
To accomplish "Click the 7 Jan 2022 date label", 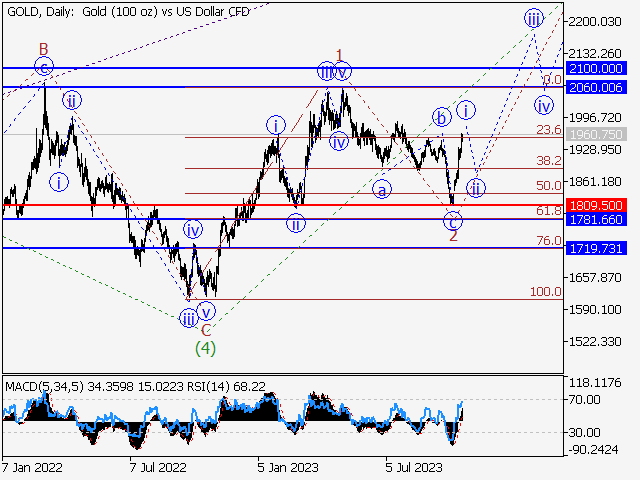I will click(x=32, y=467).
